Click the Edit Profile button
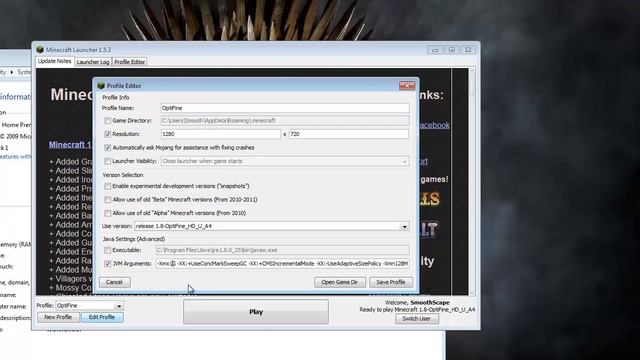 pyautogui.click(x=102, y=317)
